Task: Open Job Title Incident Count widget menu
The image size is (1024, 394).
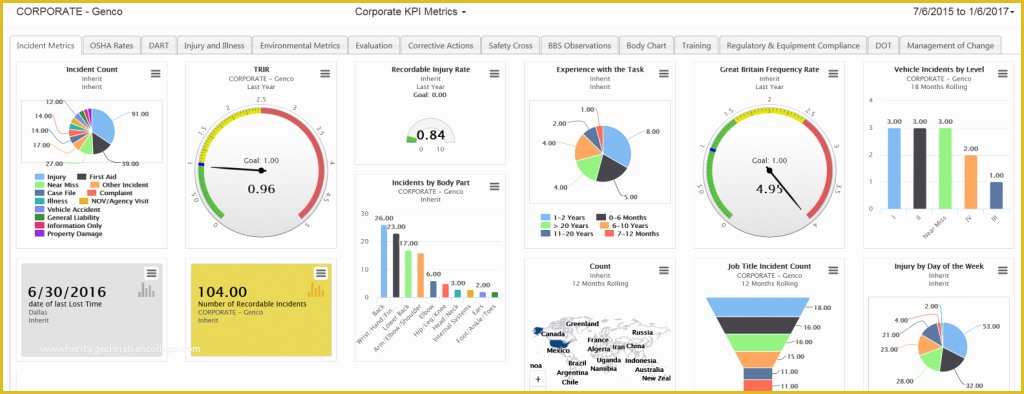Action: pos(833,271)
